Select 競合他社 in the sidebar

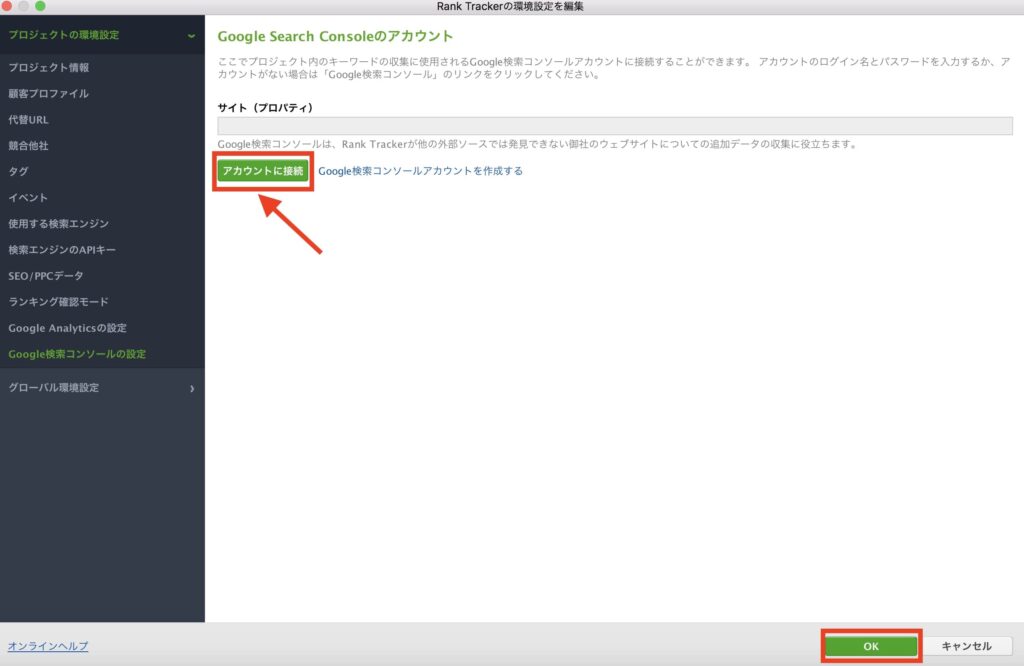click(x=29, y=146)
